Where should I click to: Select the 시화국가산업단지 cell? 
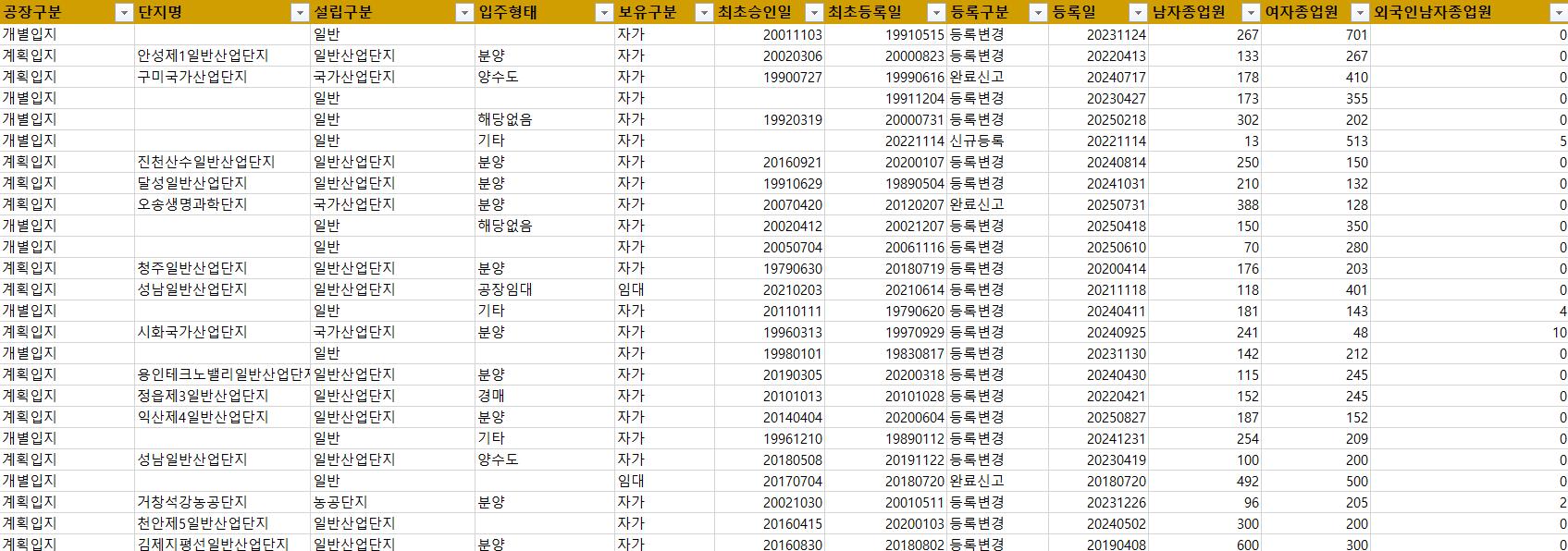(x=192, y=332)
